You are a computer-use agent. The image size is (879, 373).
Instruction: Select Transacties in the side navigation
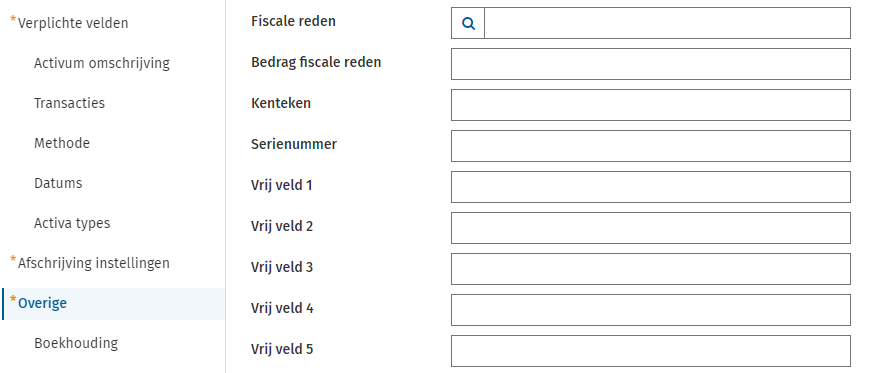(x=69, y=103)
